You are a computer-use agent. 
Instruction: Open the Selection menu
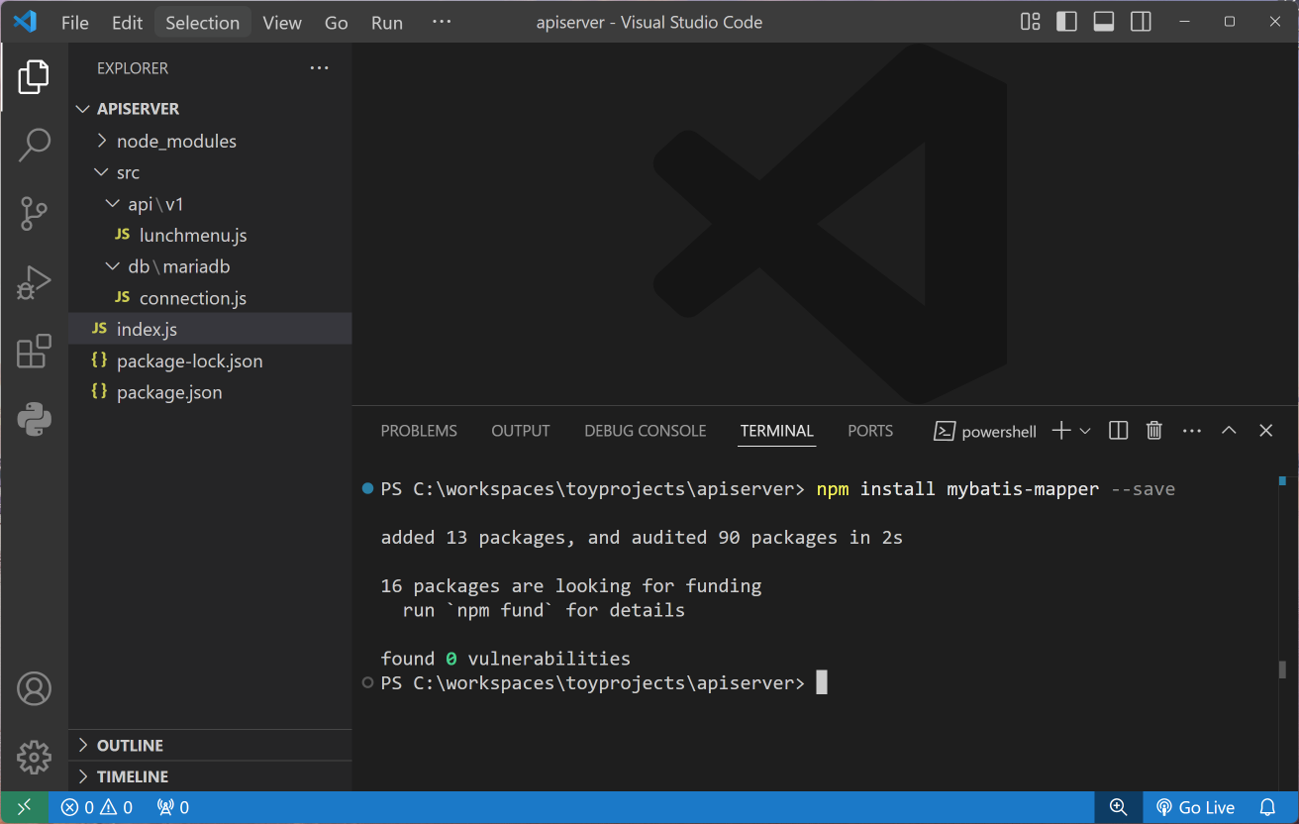tap(202, 22)
